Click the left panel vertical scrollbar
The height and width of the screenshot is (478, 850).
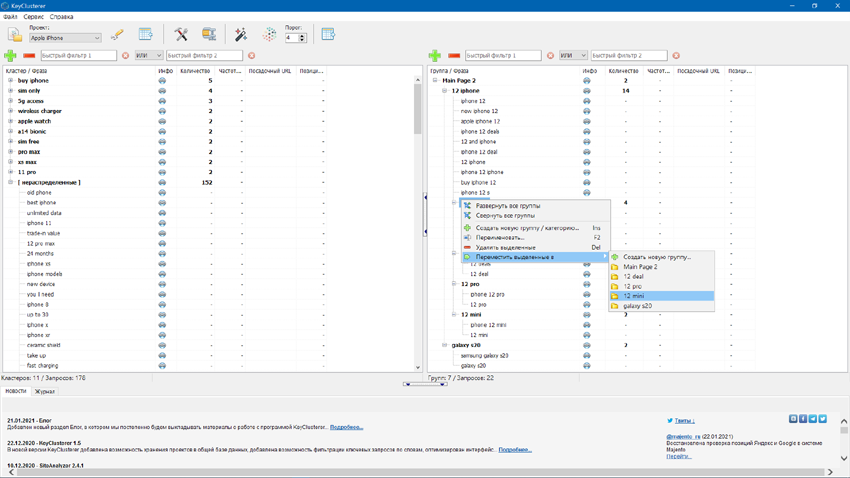[x=417, y=222]
